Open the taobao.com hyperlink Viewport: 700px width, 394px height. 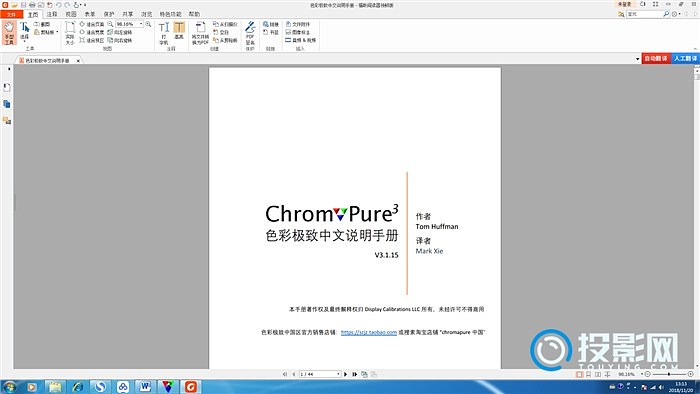(369, 332)
